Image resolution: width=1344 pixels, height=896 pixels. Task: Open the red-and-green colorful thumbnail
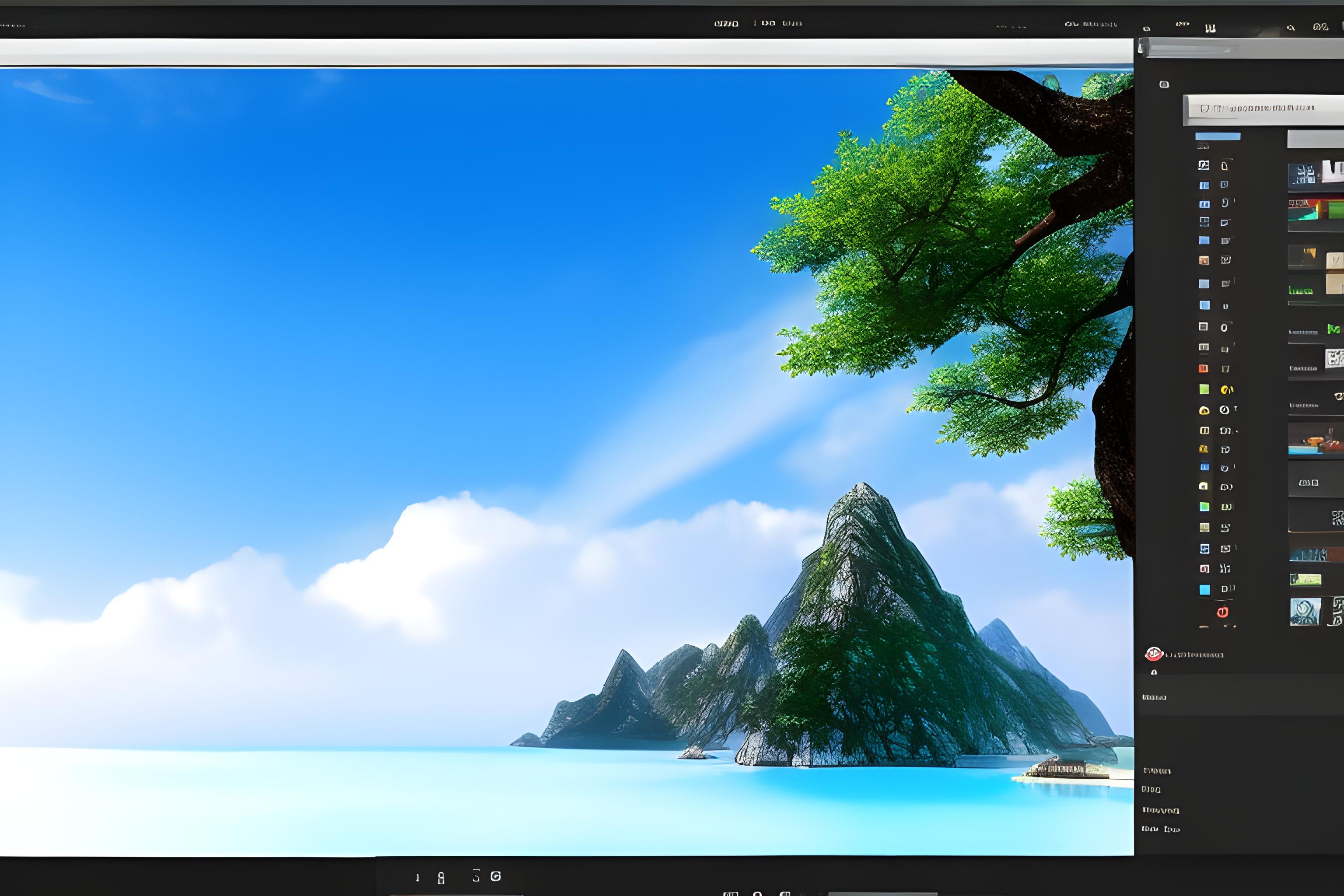pyautogui.click(x=1316, y=210)
